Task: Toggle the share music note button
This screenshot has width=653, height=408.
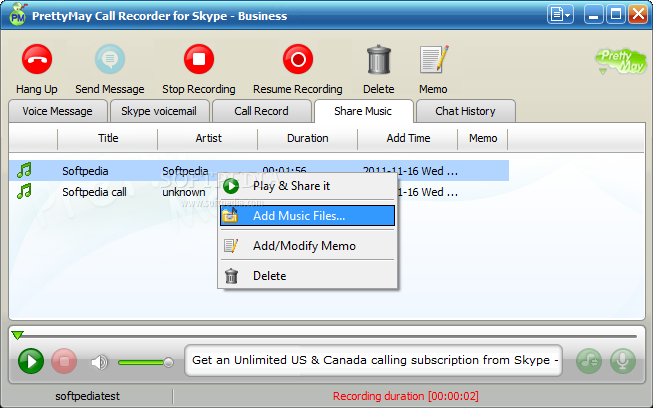Action: pyautogui.click(x=589, y=361)
